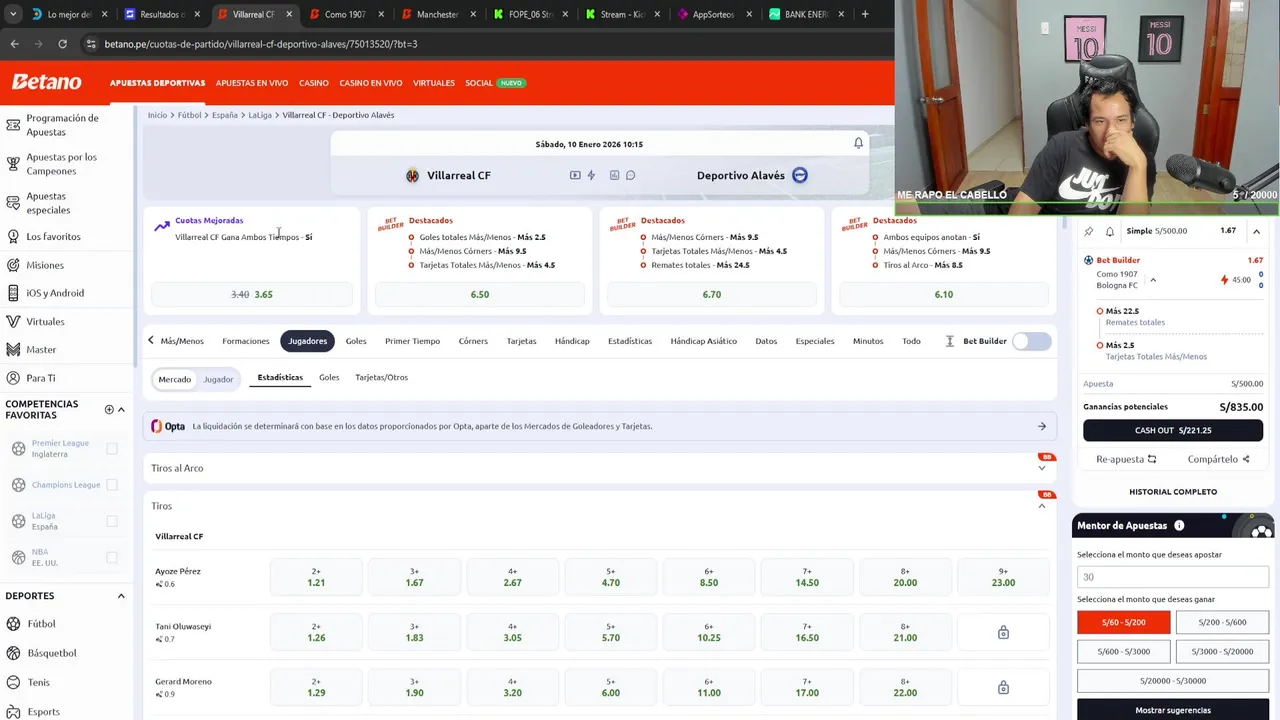Switch to the Tarjetas market tab
This screenshot has height=720, width=1280.
coord(521,341)
